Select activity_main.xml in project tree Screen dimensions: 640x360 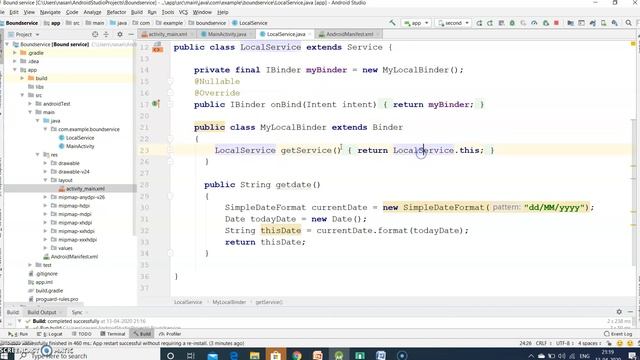(85, 189)
